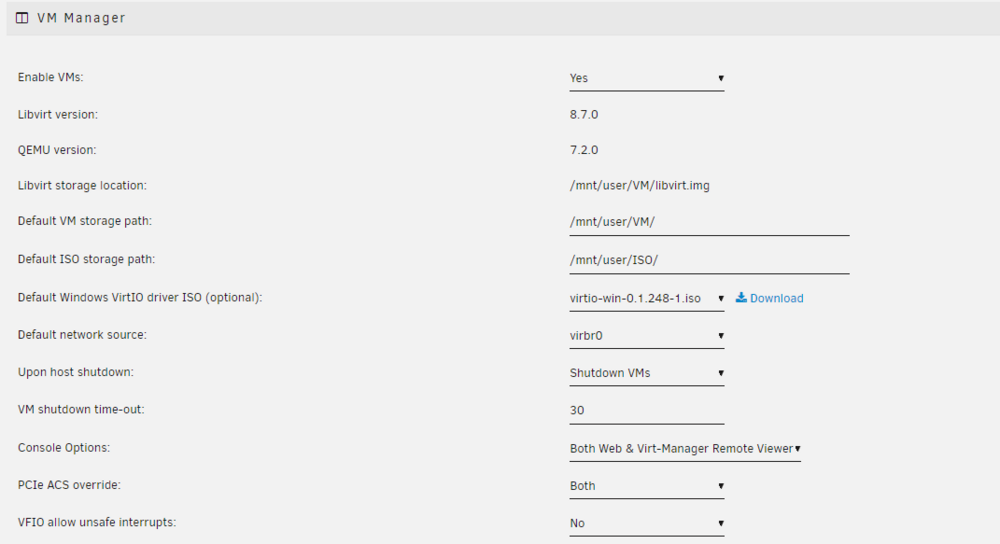Click the VM Manager heading text
1000x544 pixels.
pos(81,18)
